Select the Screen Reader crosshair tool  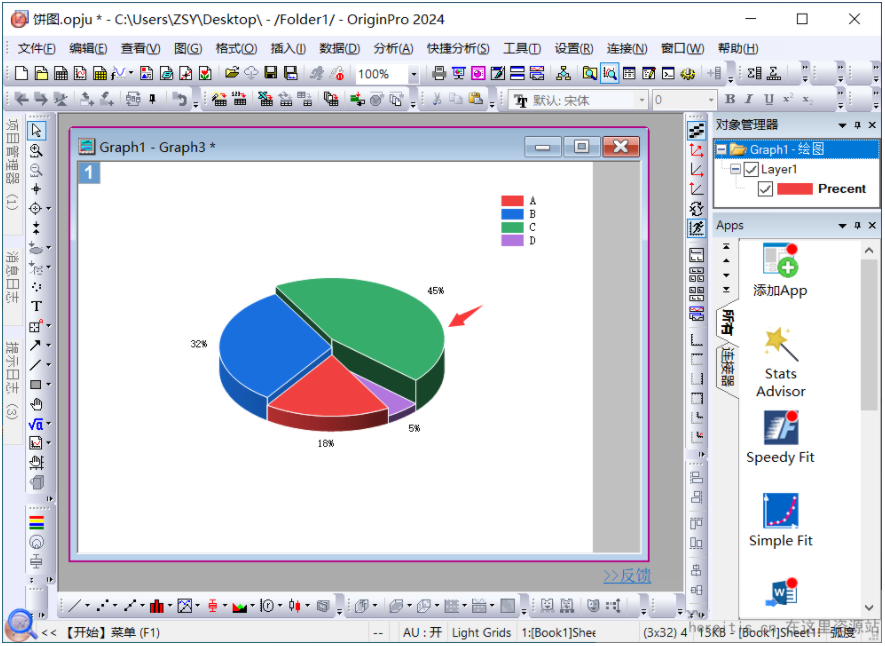pos(36,189)
